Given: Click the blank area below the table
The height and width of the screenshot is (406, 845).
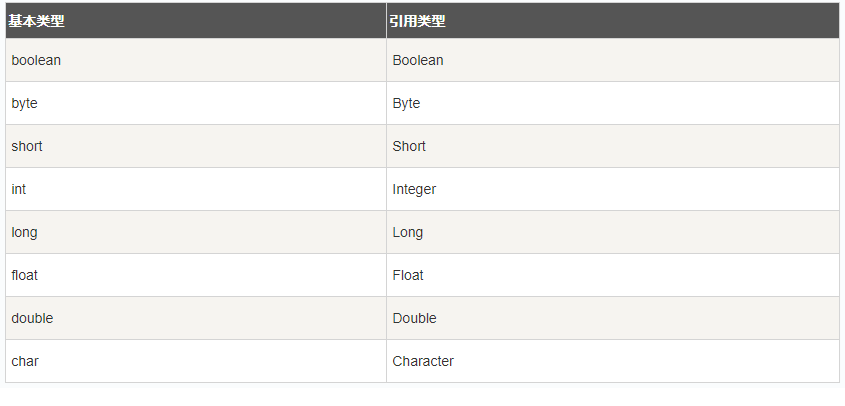Looking at the screenshot, I should click(x=422, y=395).
